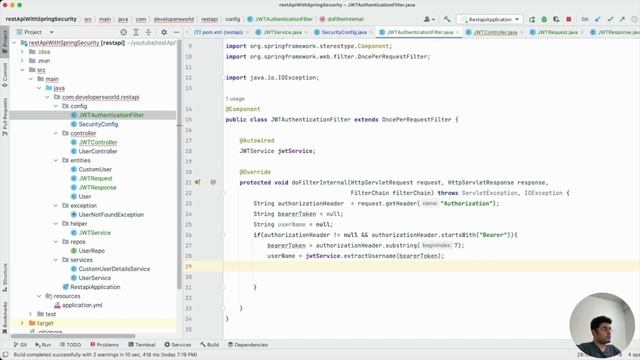
Task: Expand the .mvn folder
Action: point(22,61)
